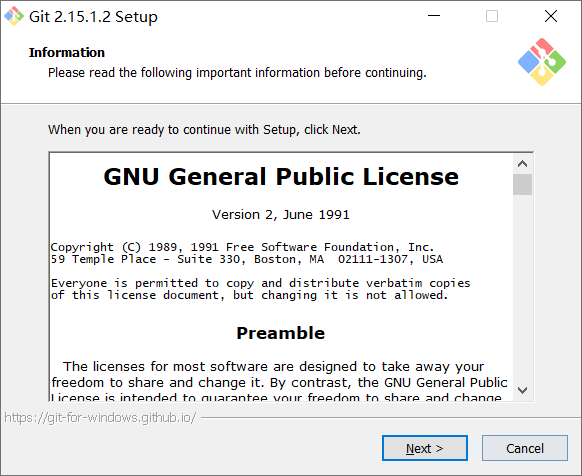Screen dimensions: 582x476
Task: Click the 'Everyone is permitted to copy' paragraph
Action: click(x=261, y=289)
